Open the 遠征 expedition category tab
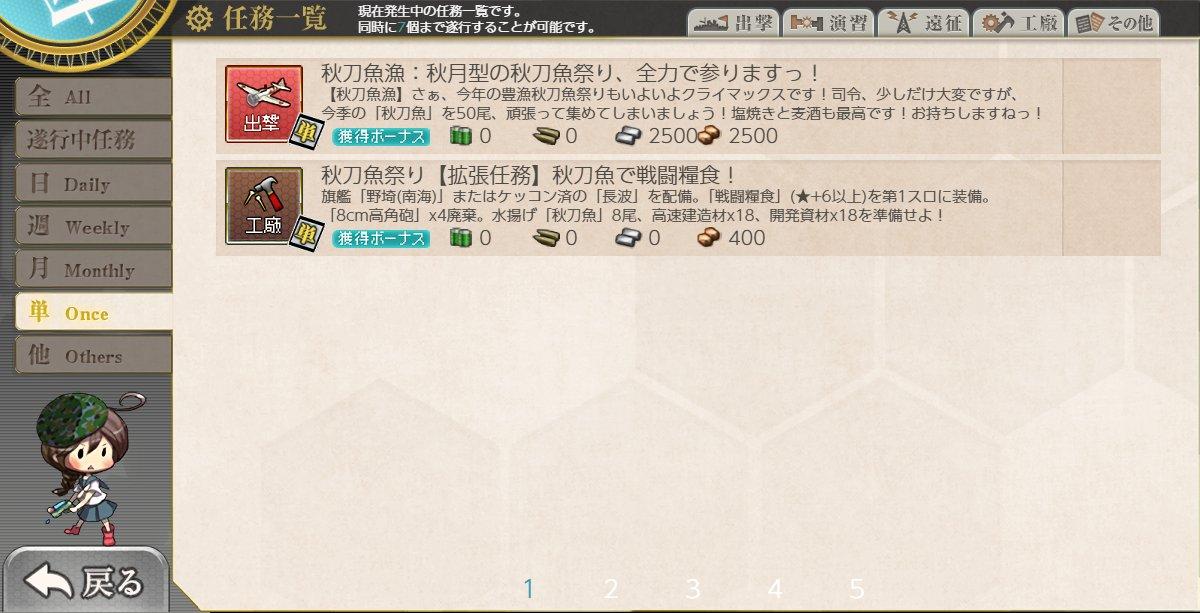Image resolution: width=1200 pixels, height=613 pixels. pyautogui.click(x=923, y=24)
